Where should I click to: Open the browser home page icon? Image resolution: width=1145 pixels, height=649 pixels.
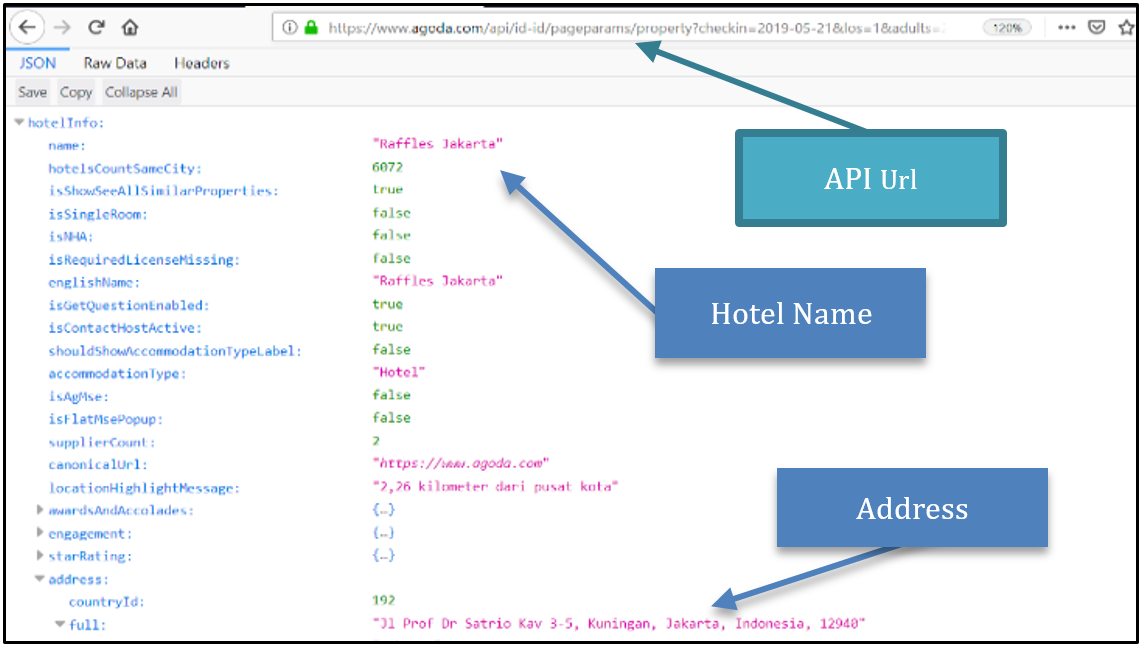pyautogui.click(x=130, y=28)
